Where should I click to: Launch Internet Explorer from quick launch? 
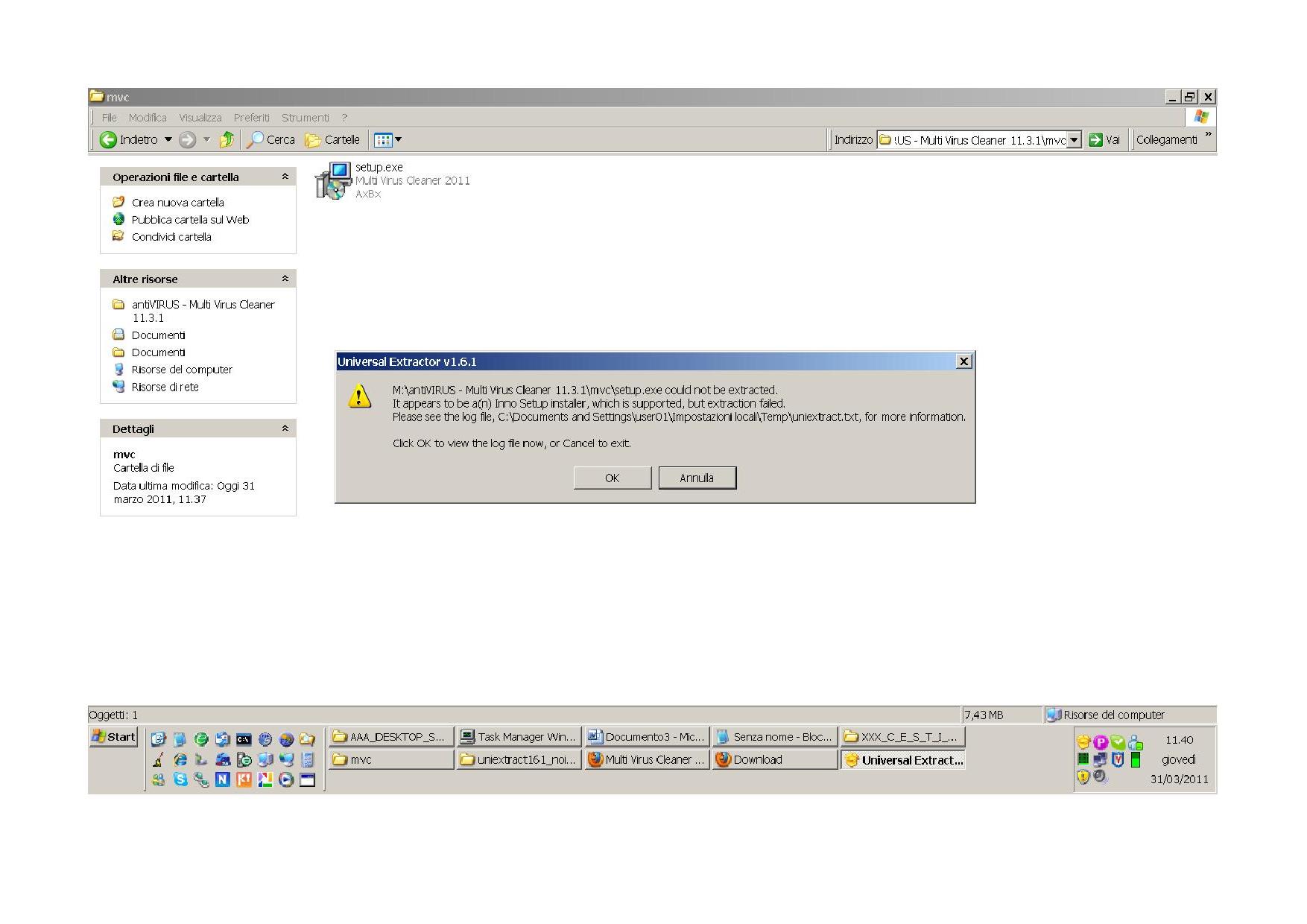pyautogui.click(x=180, y=759)
